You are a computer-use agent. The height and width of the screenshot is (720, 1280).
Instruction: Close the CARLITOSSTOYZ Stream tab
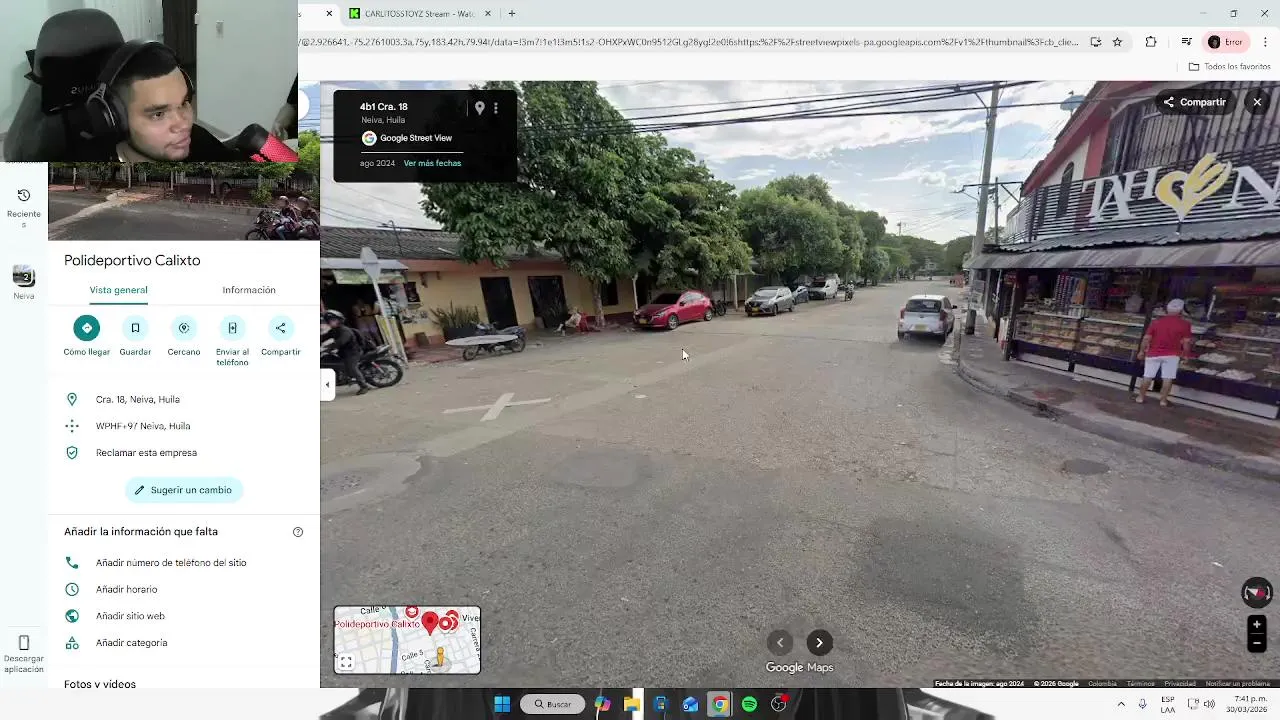tap(488, 14)
